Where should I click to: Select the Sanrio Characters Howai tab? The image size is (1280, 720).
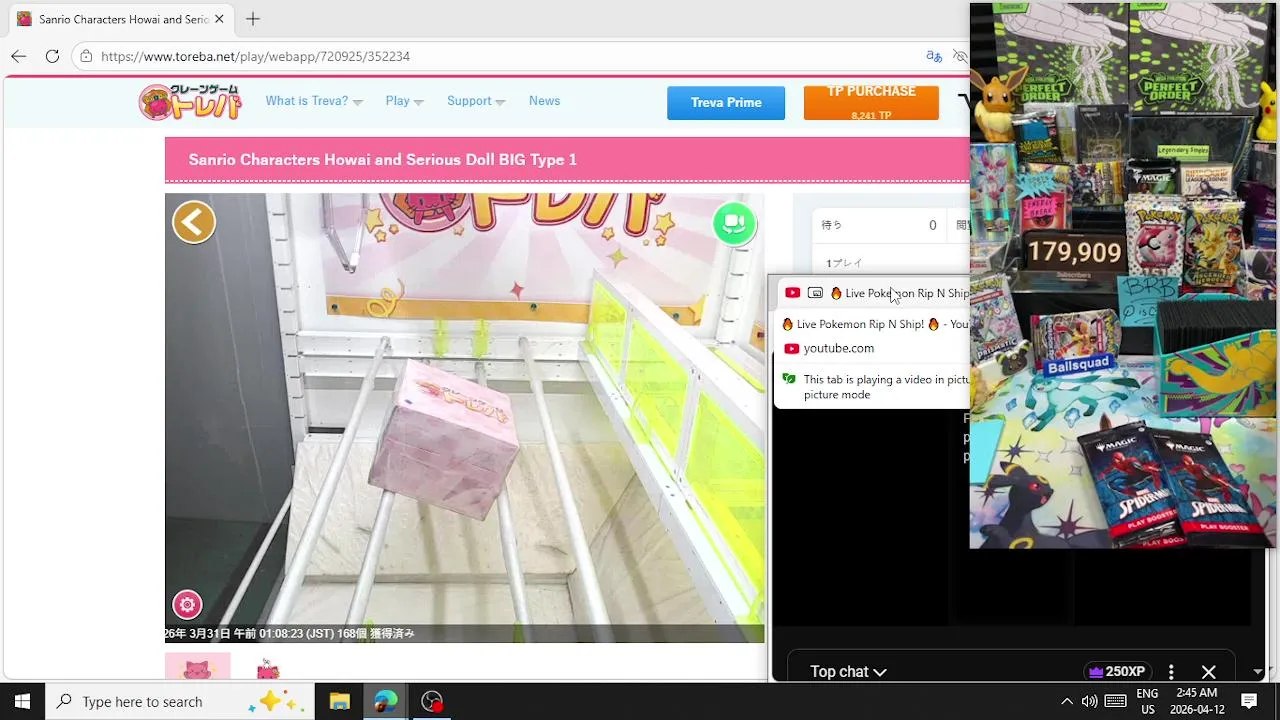(122, 19)
